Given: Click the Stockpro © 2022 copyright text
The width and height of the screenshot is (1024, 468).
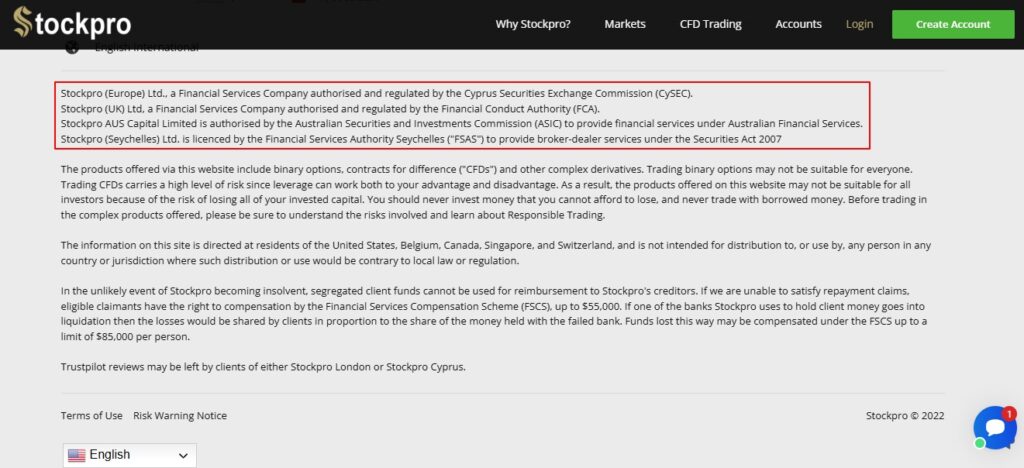Looking at the screenshot, I should [904, 415].
